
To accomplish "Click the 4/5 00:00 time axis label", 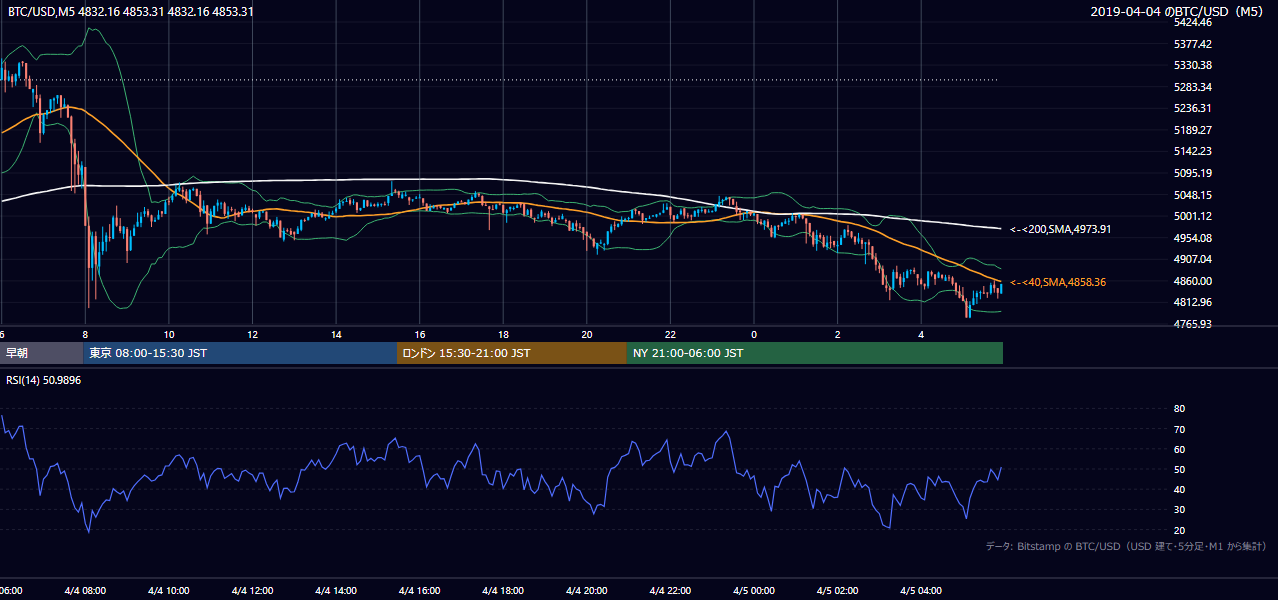I will point(754,591).
